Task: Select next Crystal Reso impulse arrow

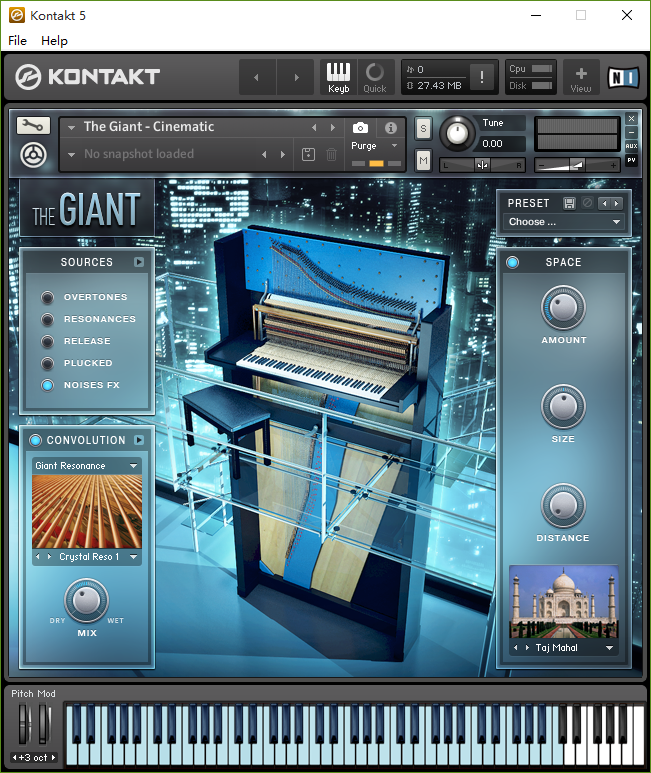Action: click(49, 557)
